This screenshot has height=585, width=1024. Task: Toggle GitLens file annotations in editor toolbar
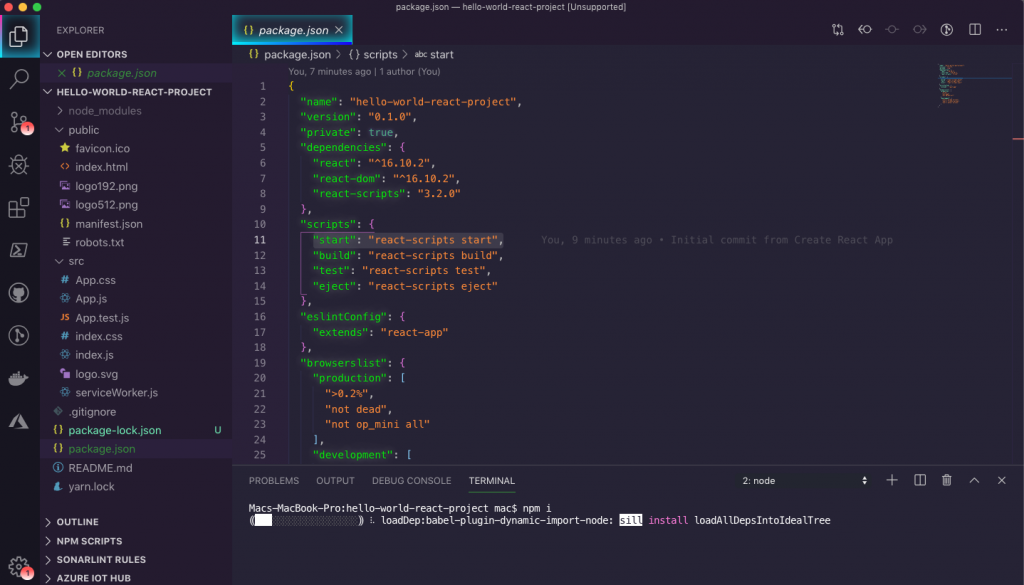[x=946, y=30]
